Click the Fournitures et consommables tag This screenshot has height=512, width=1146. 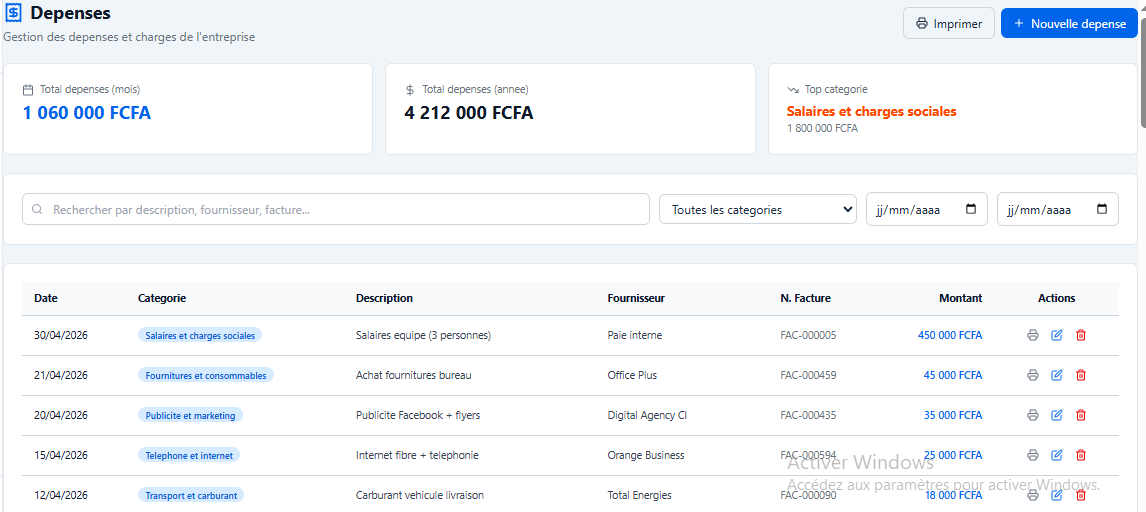[x=206, y=375]
